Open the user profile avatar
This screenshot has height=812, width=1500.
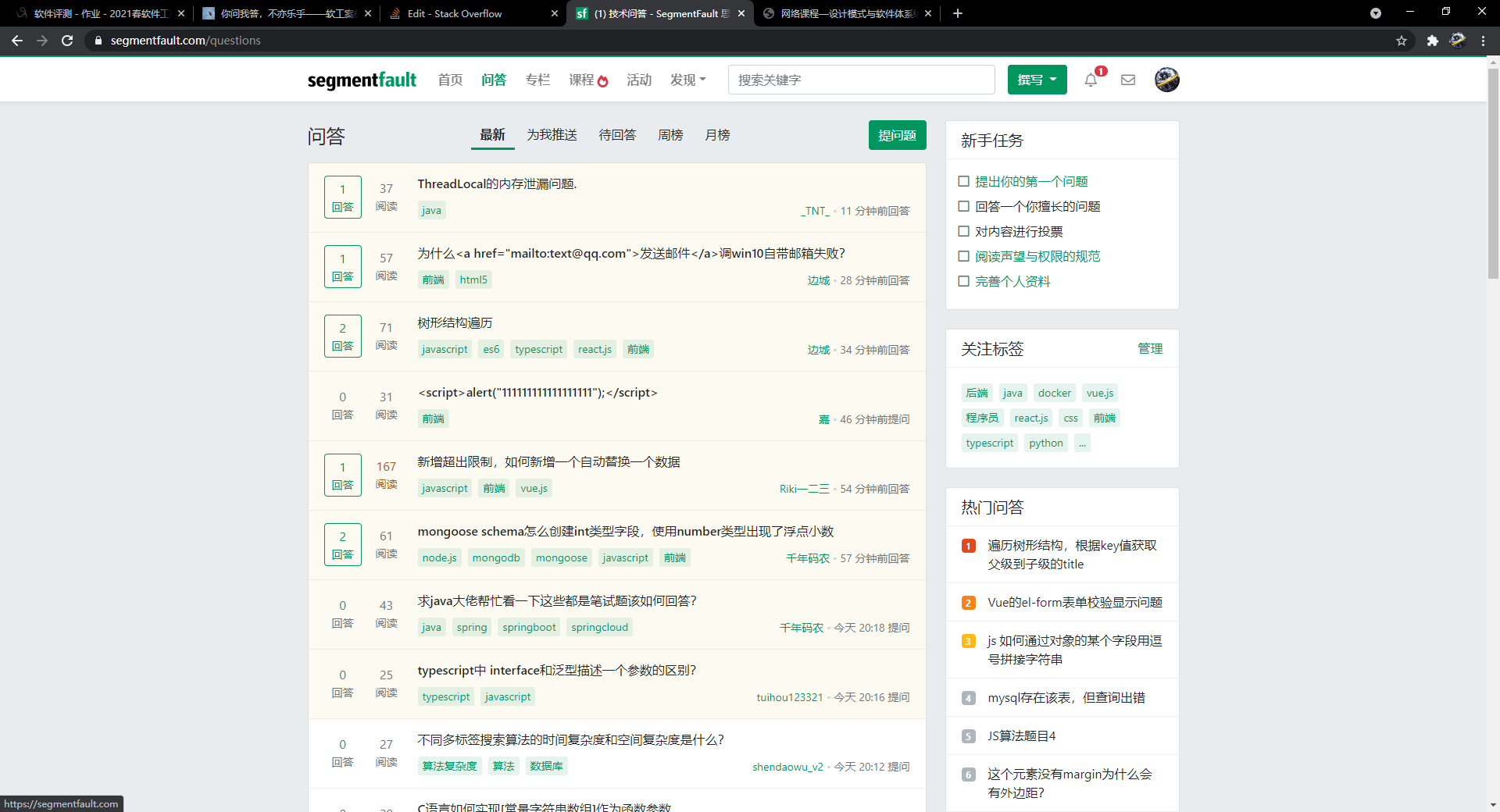(x=1167, y=80)
